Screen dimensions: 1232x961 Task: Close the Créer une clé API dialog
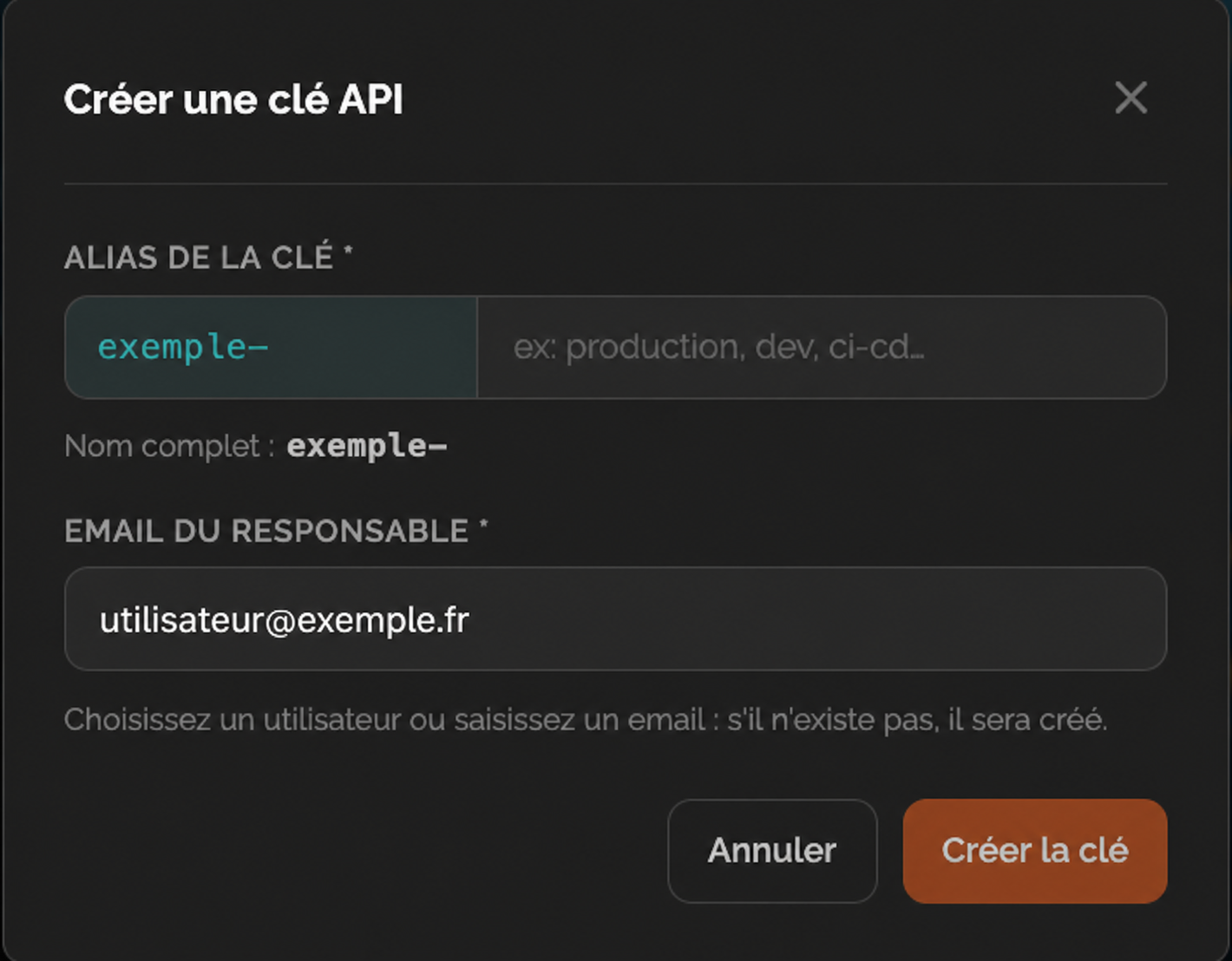click(x=1130, y=98)
